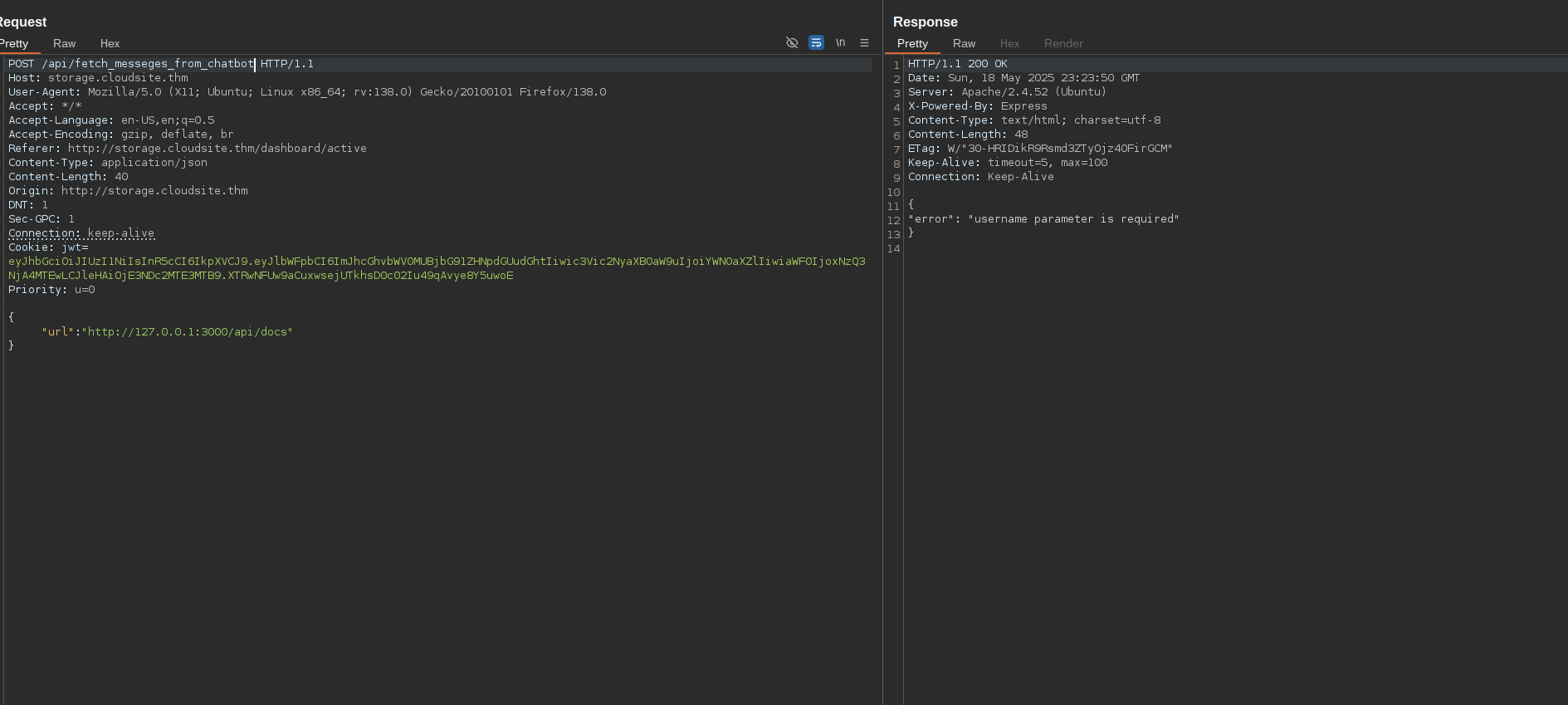Click the Cookie: jwt= header name
1568x705 pixels.
pyautogui.click(x=48, y=247)
